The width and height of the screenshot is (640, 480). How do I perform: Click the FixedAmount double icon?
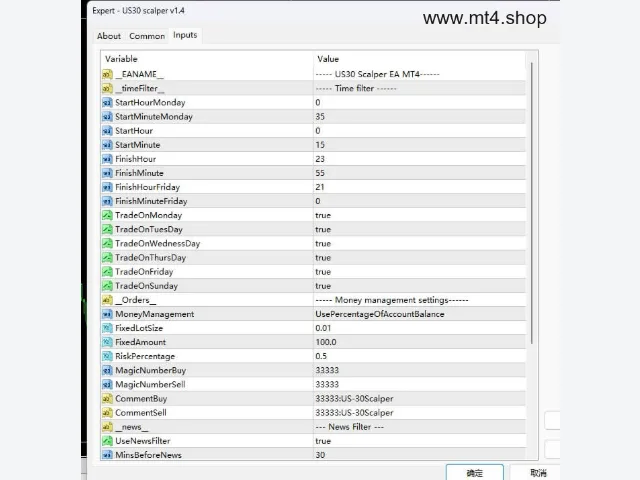pyautogui.click(x=107, y=342)
